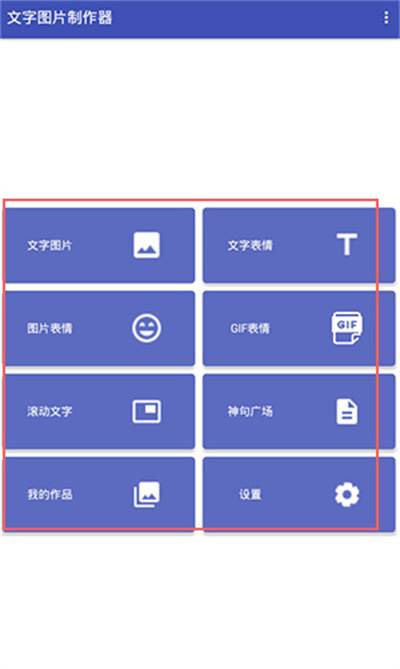Viewport: 400px width, 669px height.
Task: Tap the scrolling screen icon for 滚动文字
Action: [x=146, y=411]
